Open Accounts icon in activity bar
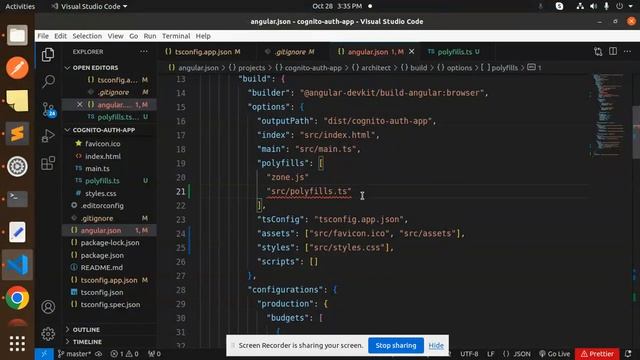 click(x=48, y=307)
